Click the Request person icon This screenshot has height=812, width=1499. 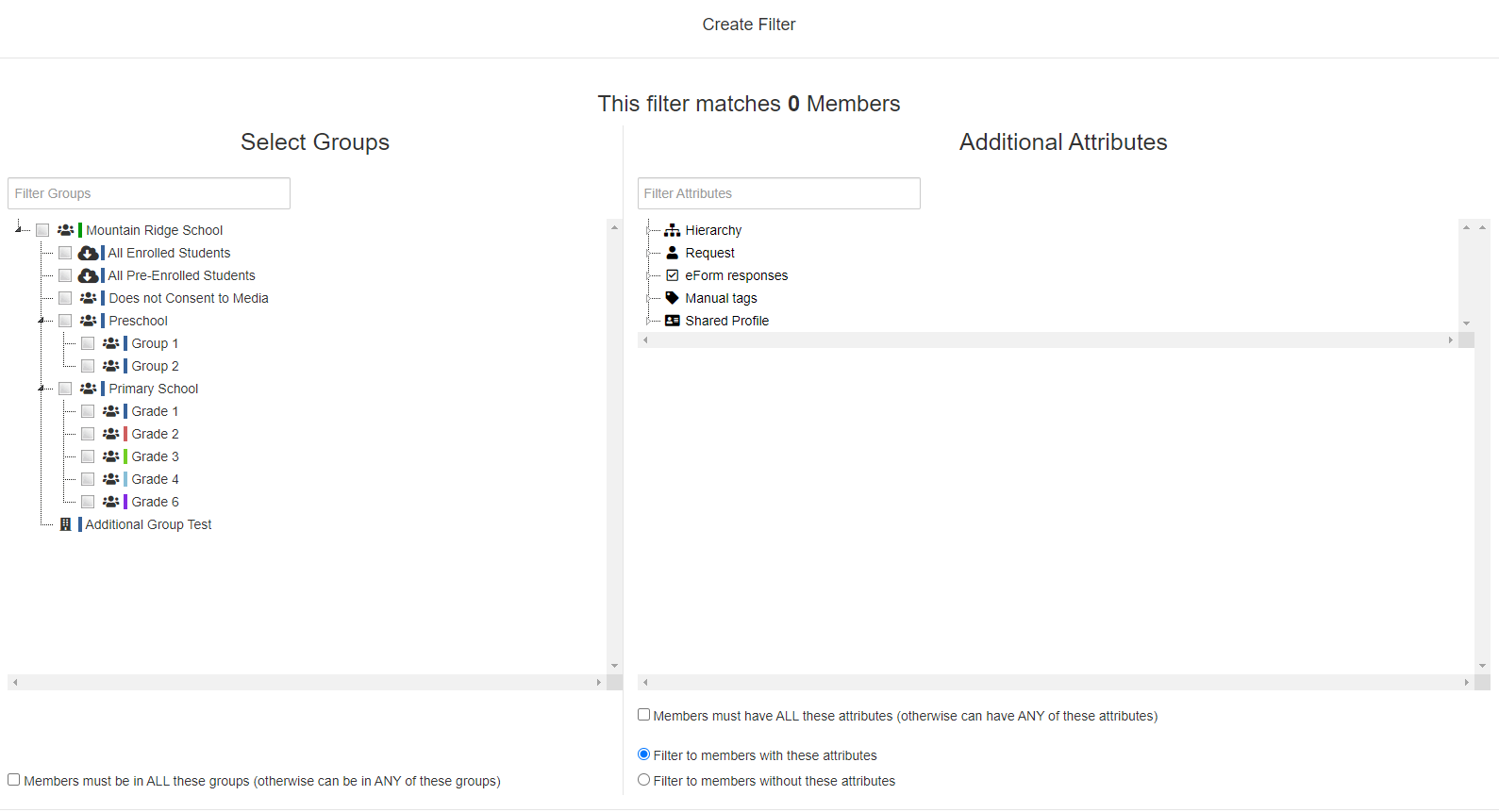[672, 253]
